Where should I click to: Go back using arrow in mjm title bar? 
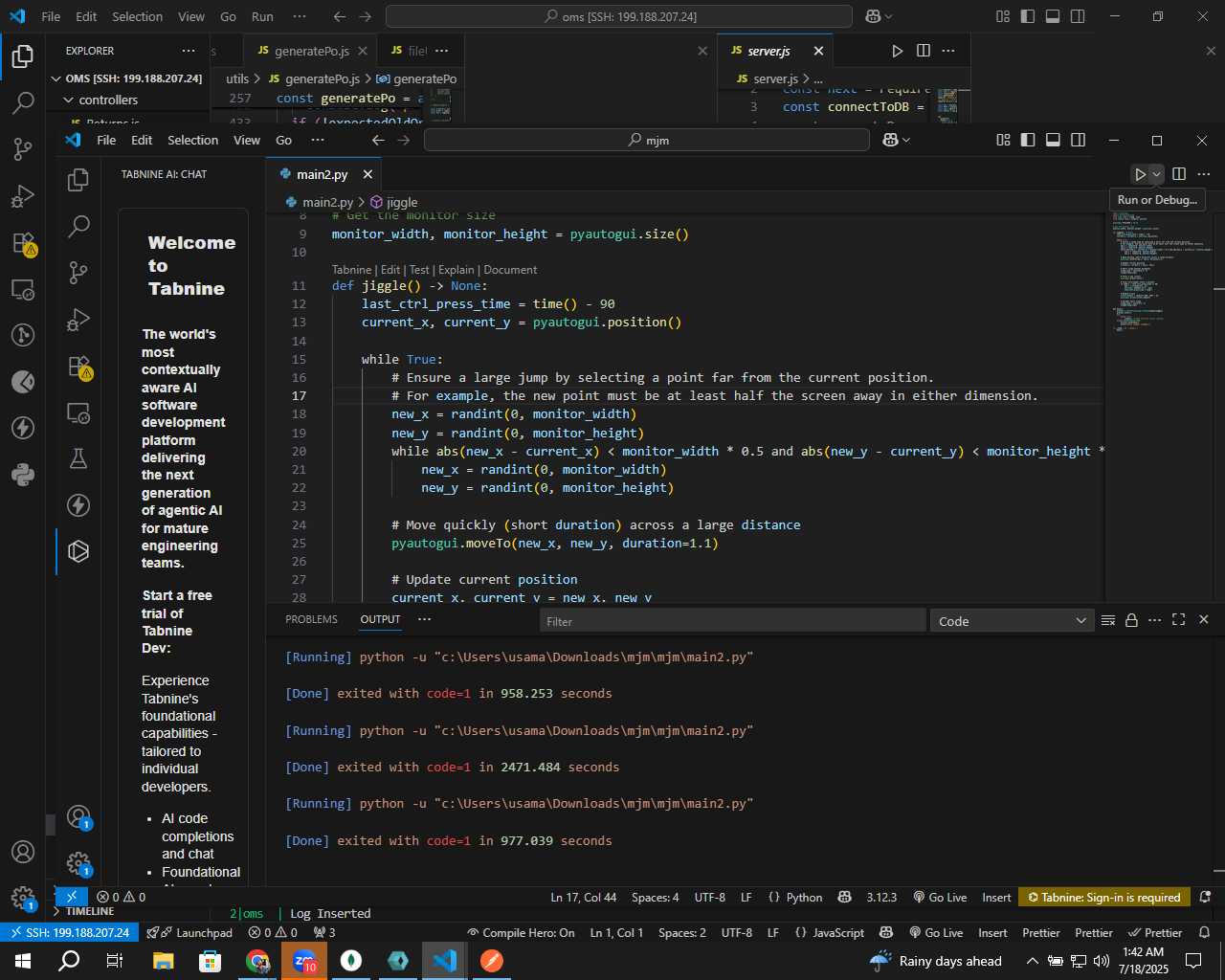click(378, 140)
